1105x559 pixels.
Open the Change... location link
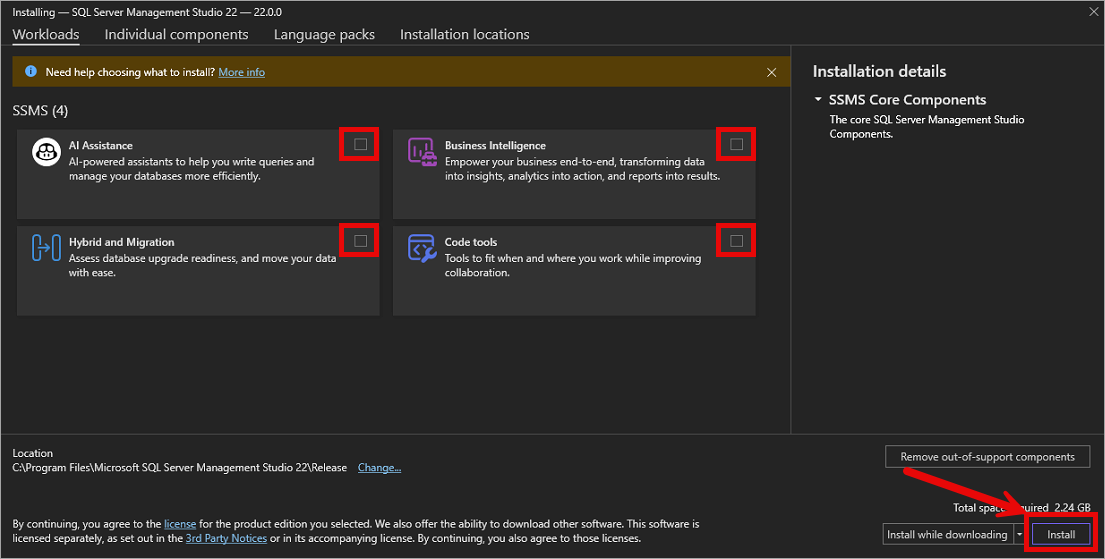379,467
